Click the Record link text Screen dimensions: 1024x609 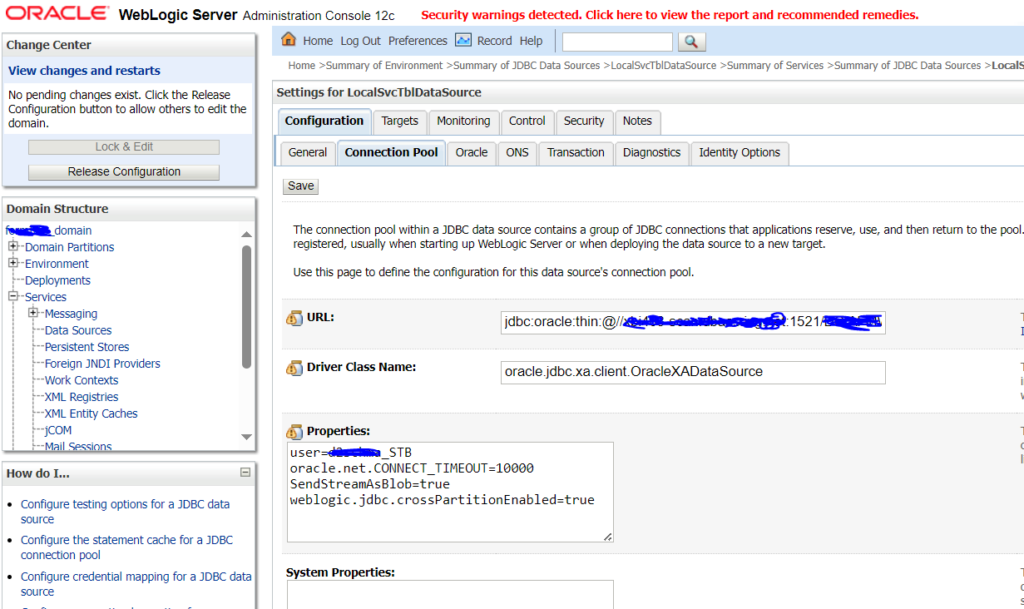pos(494,41)
